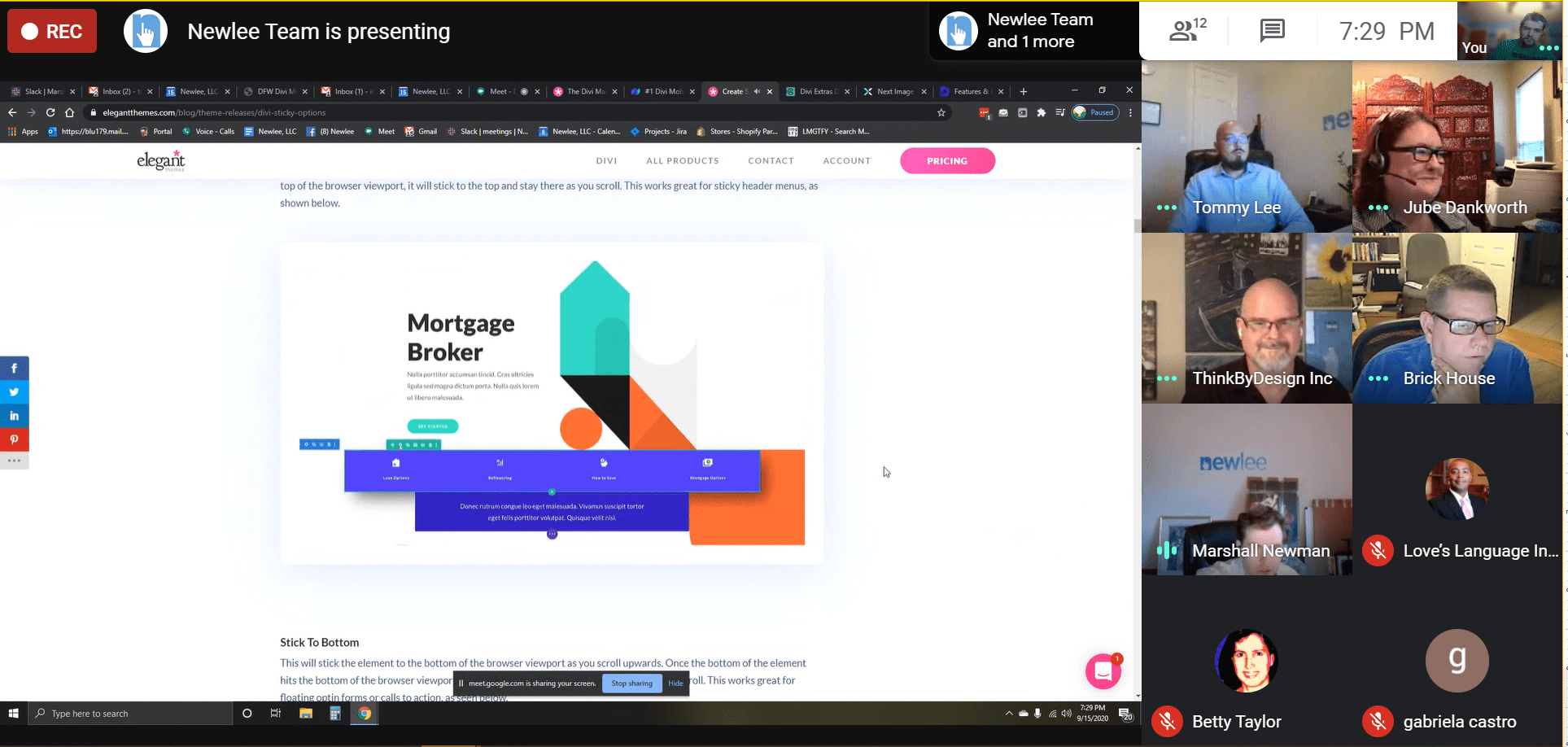The image size is (1568, 747).
Task: Open the live chat bubble widget
Action: [x=1103, y=671]
